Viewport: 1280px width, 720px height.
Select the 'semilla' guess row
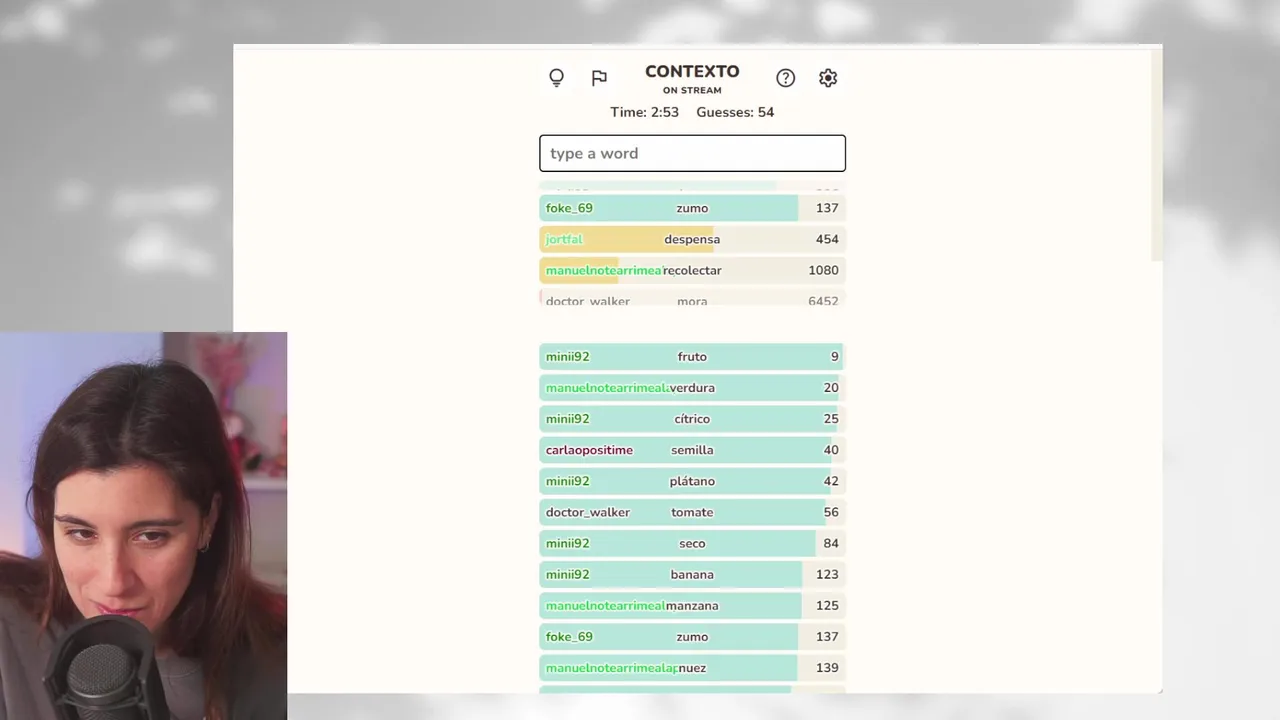tap(692, 450)
